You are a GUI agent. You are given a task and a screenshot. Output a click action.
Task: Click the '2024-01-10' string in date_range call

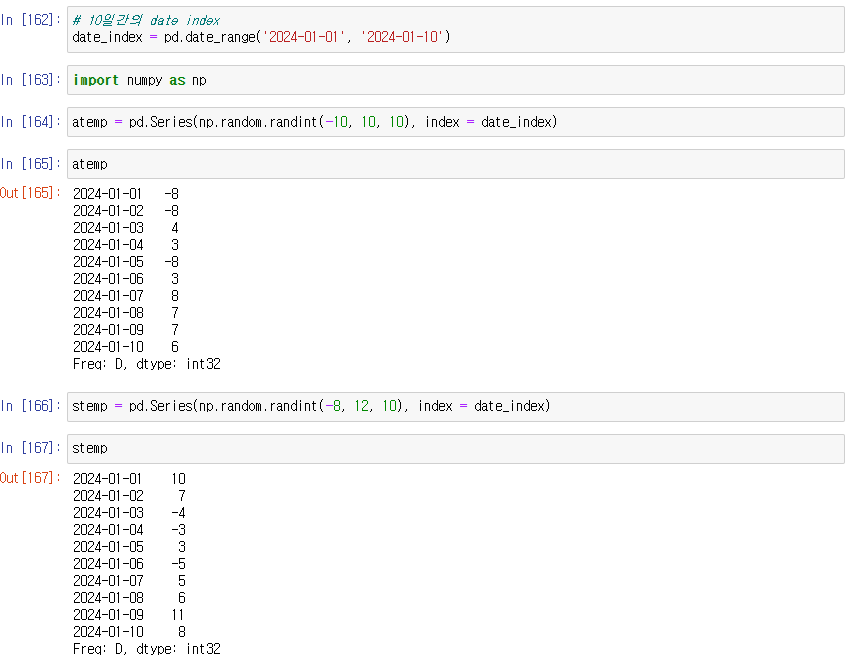click(402, 37)
